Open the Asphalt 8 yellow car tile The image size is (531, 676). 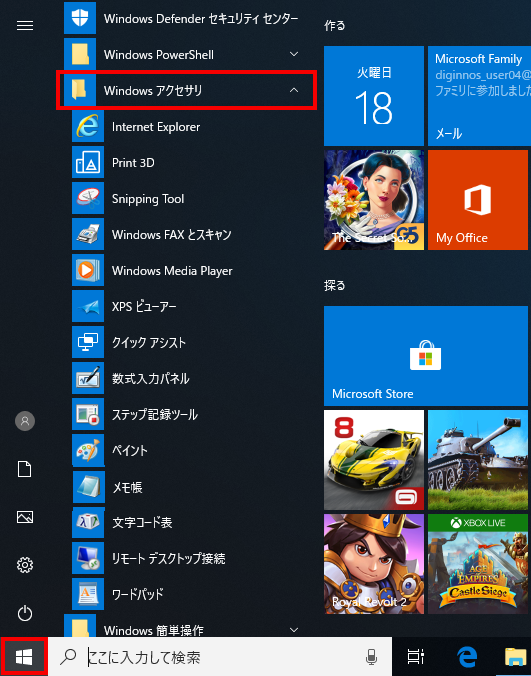374,460
